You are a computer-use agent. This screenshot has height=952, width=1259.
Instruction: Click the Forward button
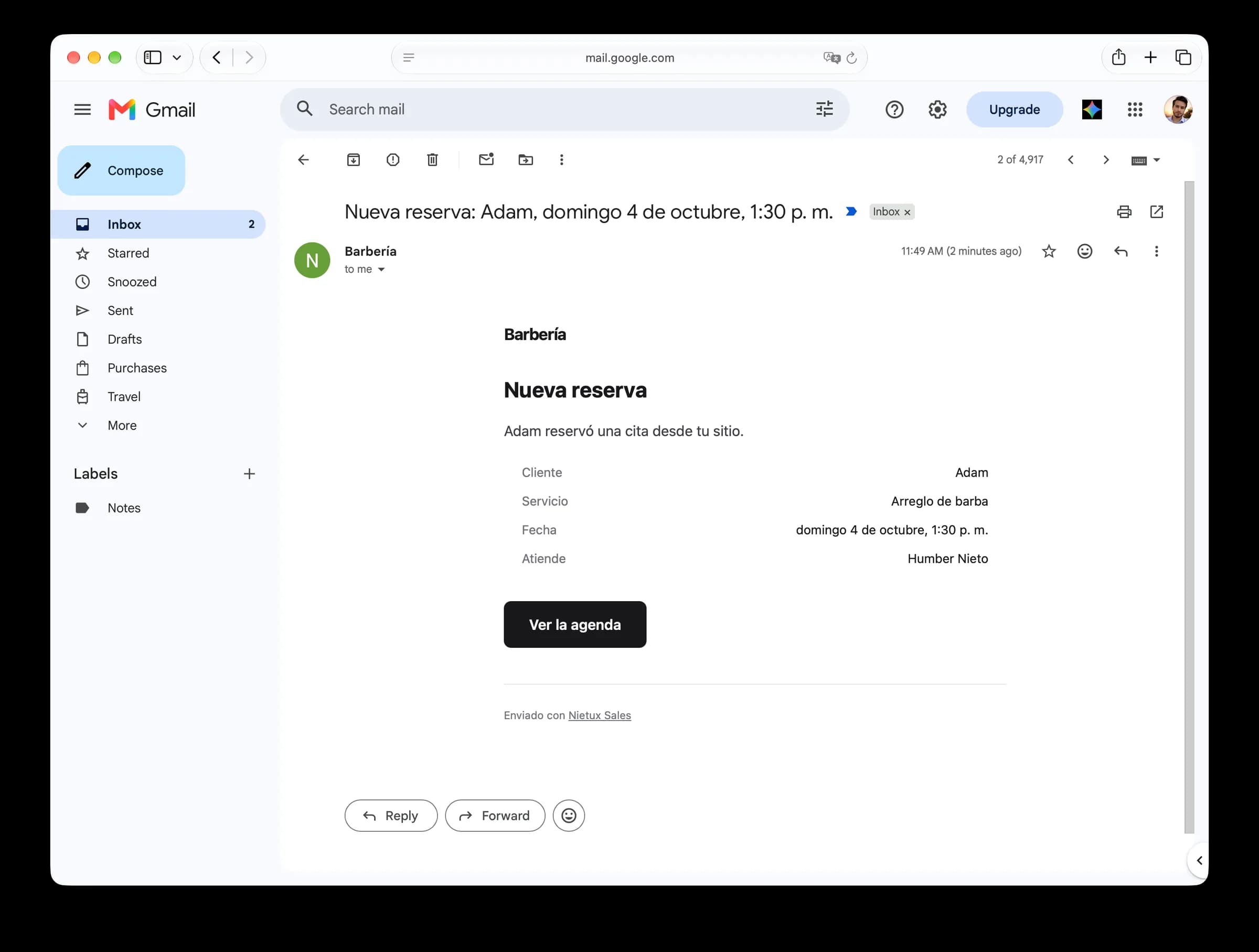point(495,816)
